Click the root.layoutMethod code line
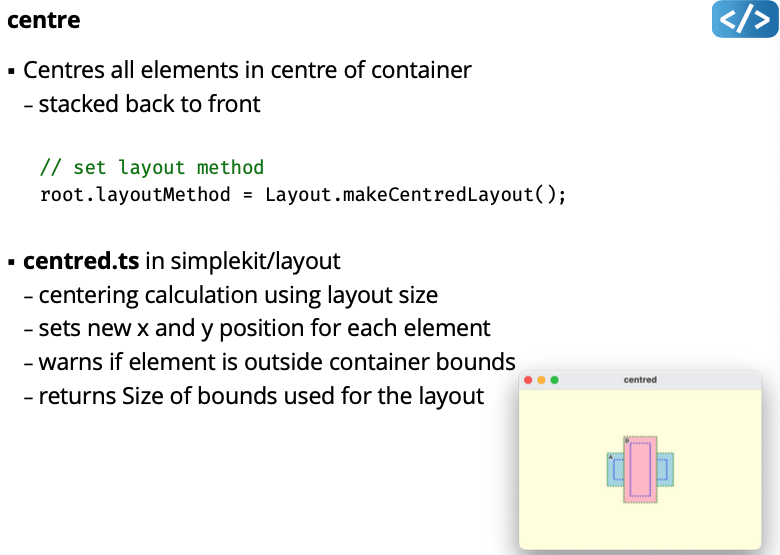Image resolution: width=780 pixels, height=555 pixels. tap(303, 194)
